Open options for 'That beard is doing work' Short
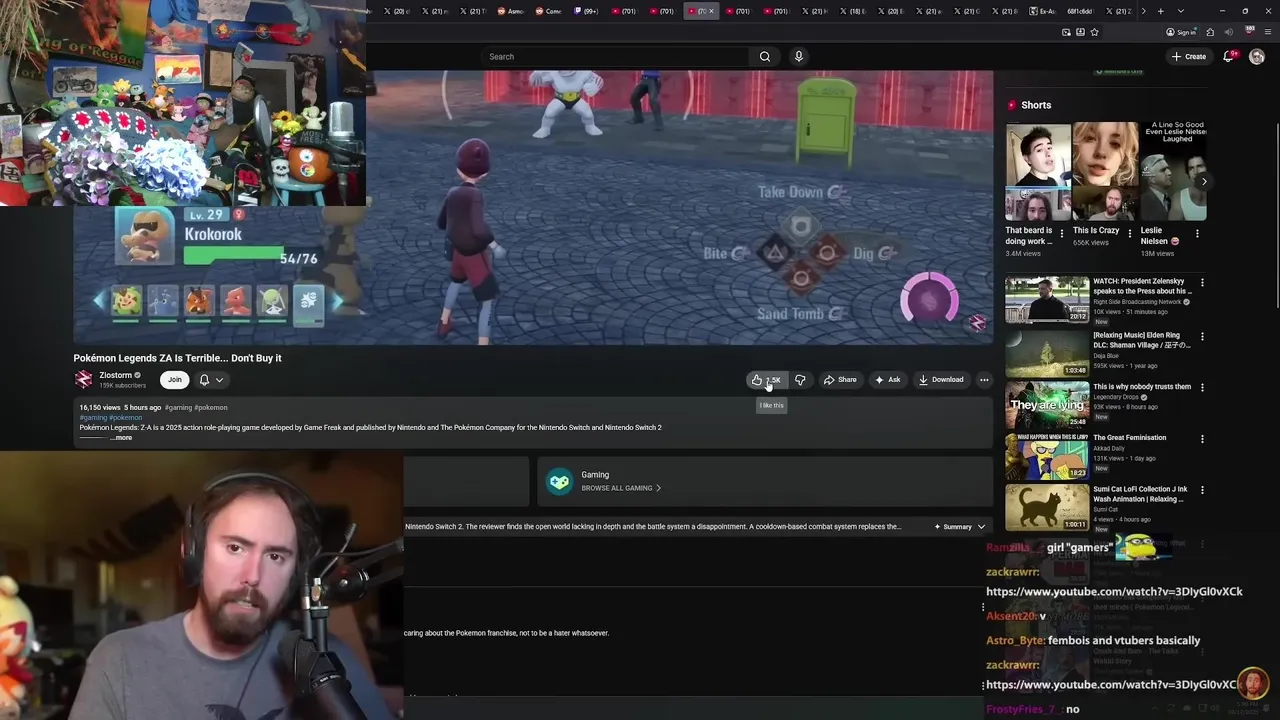The width and height of the screenshot is (1280, 720). (x=1062, y=233)
